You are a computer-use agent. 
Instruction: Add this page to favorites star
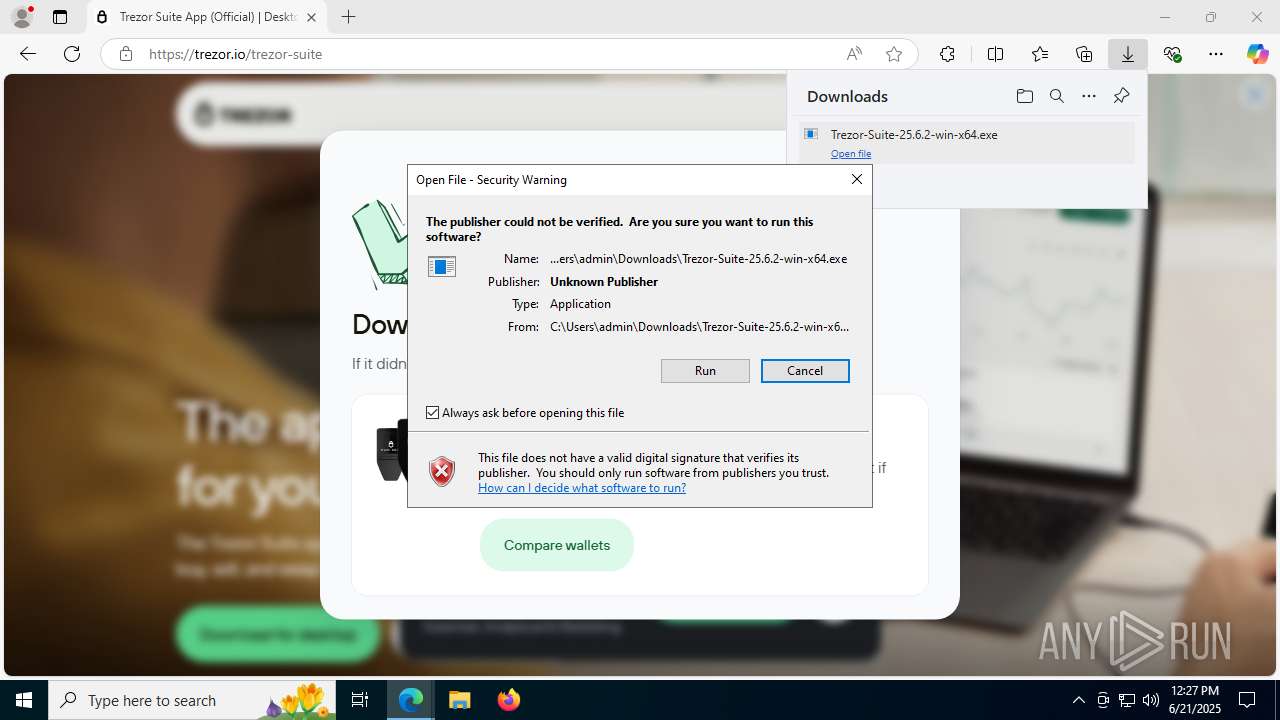894,54
